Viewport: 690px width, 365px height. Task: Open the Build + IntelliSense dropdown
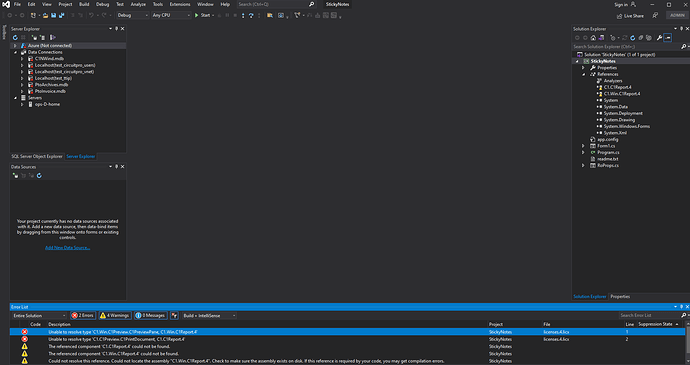click(209, 315)
